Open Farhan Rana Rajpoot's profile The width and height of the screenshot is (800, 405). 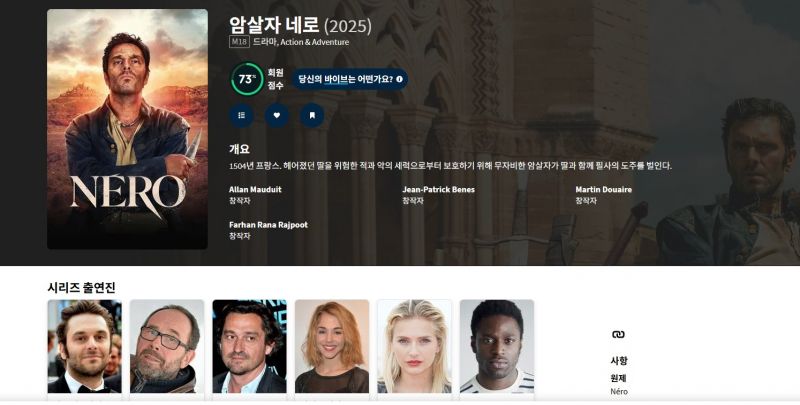tap(268, 225)
